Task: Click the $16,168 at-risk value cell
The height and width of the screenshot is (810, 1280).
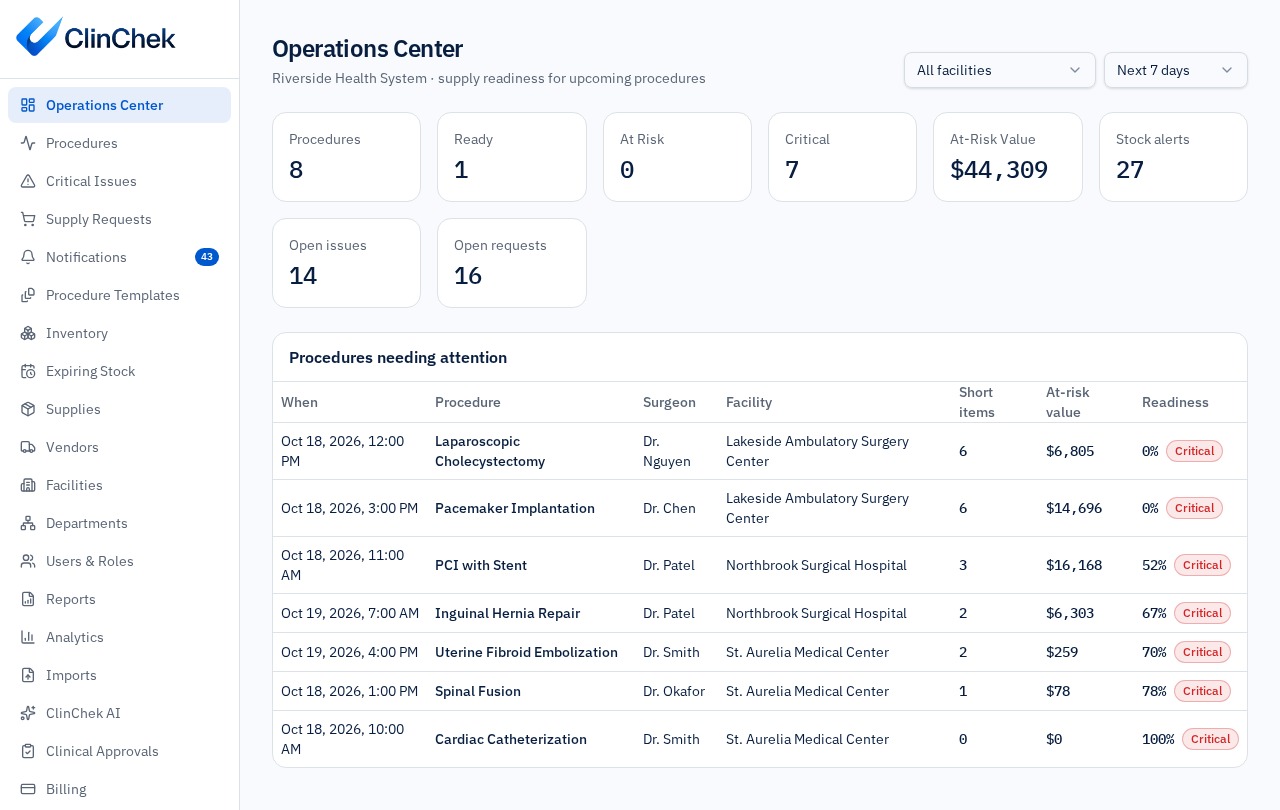Action: (x=1074, y=565)
